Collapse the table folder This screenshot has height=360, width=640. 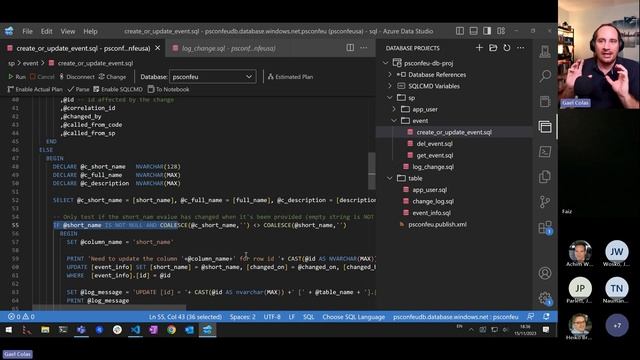tap(390, 178)
